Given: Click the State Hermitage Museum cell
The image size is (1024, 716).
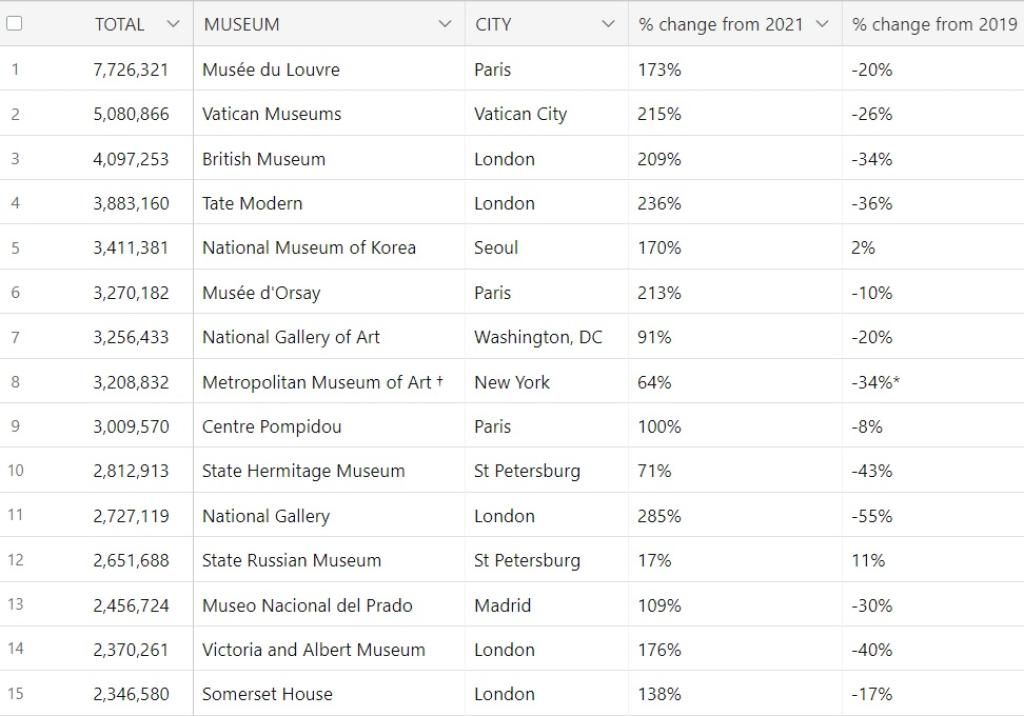Looking at the screenshot, I should (303, 471).
